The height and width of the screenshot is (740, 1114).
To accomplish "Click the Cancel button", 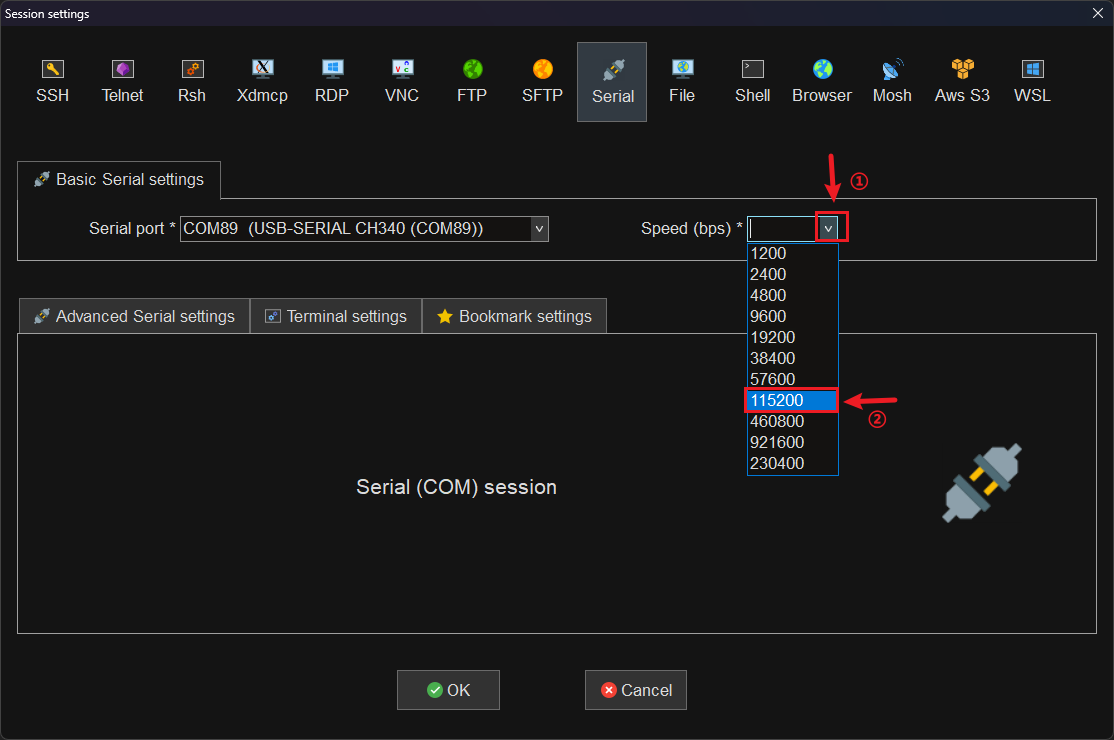I will [636, 690].
